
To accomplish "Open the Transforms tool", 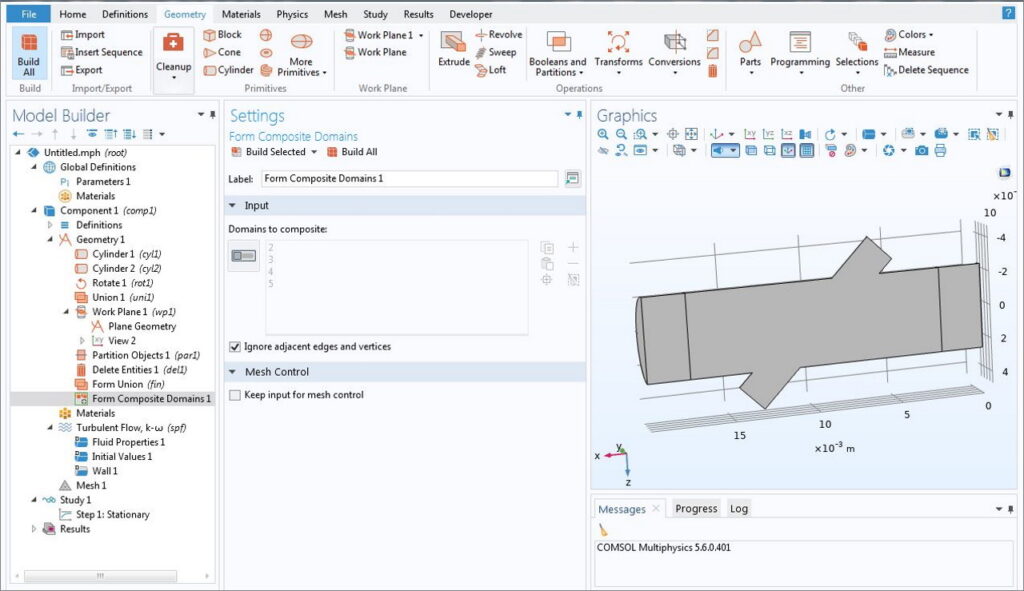I will click(x=618, y=50).
